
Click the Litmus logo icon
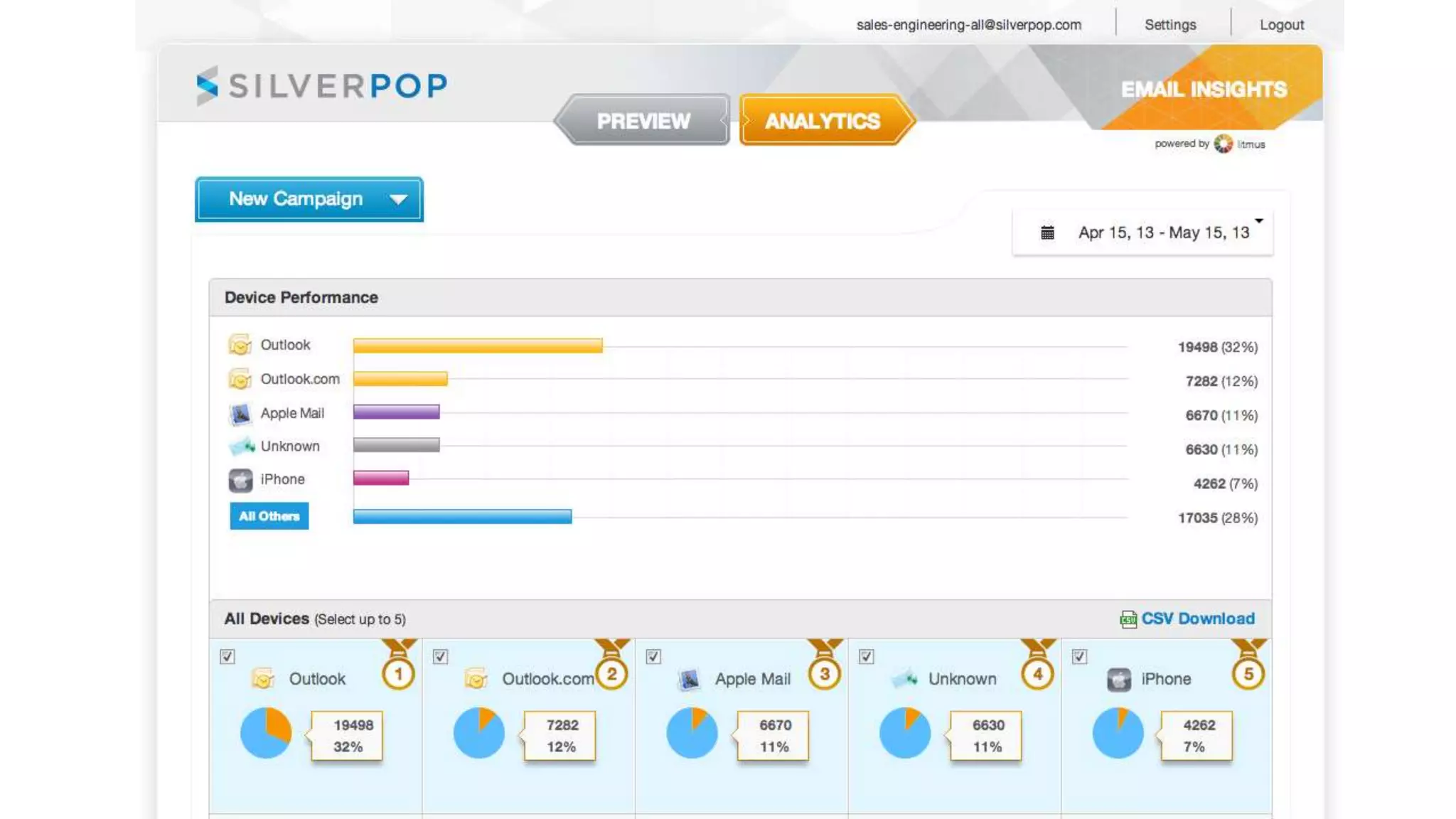coord(1223,144)
